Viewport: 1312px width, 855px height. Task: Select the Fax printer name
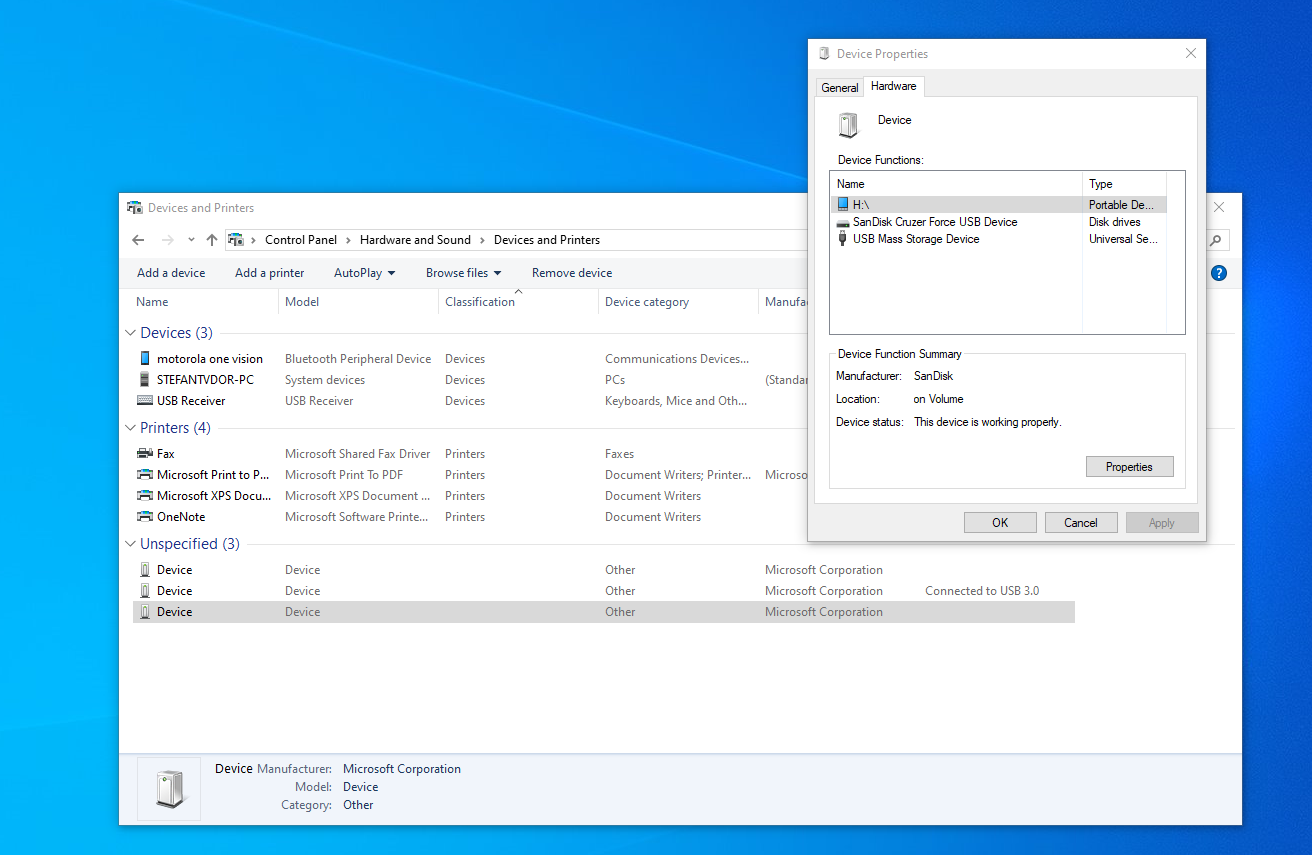coord(166,453)
